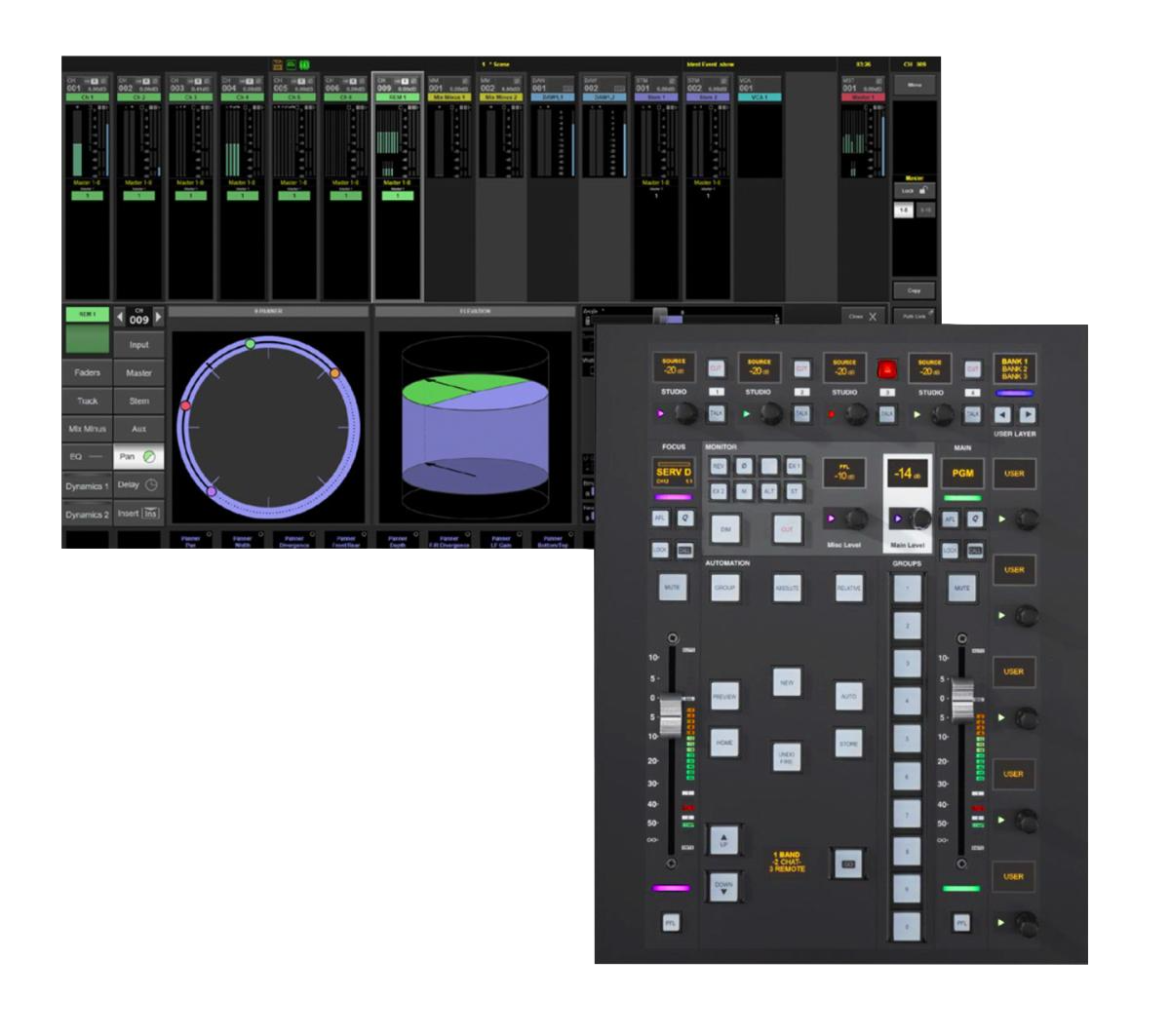Click the orange dot on the circular panner

tap(334, 373)
